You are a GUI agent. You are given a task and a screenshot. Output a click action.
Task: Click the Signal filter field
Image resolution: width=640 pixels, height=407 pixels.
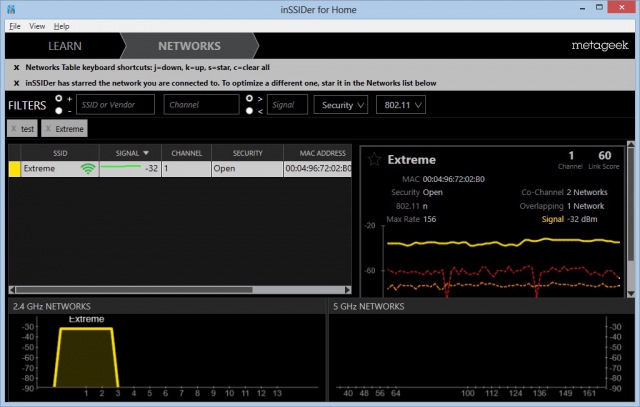click(x=287, y=105)
